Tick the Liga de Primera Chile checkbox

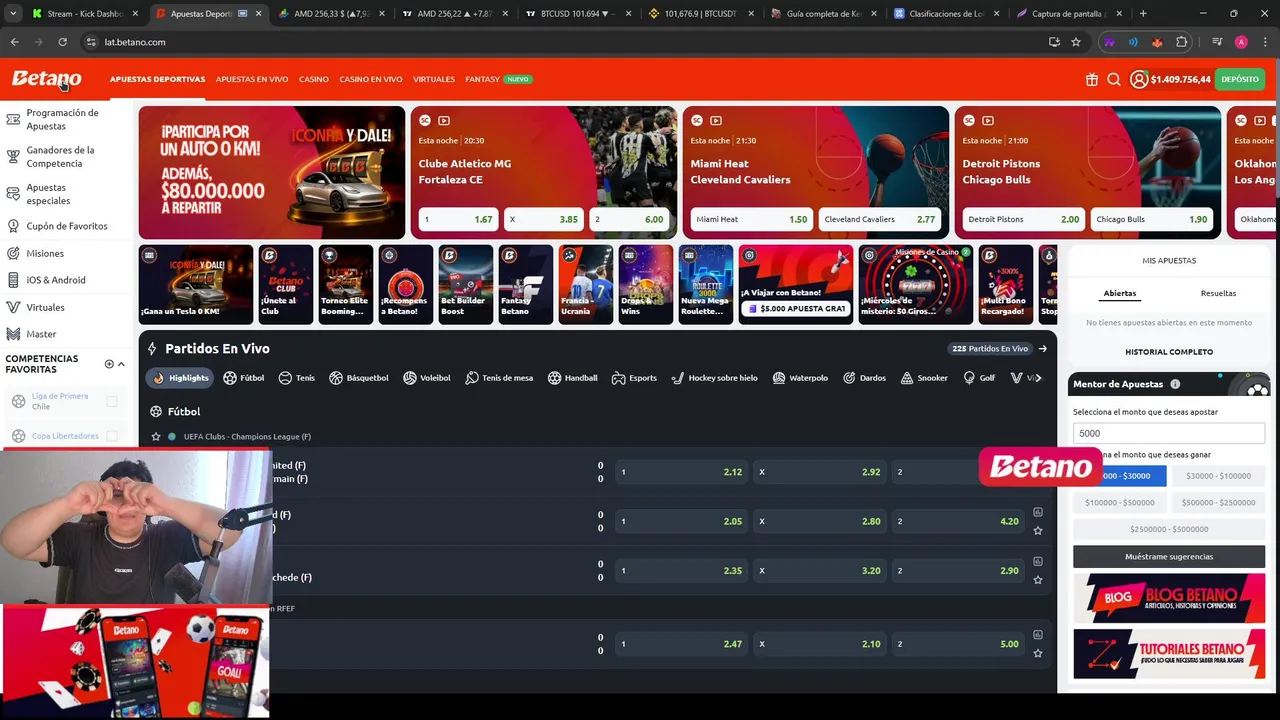click(x=112, y=402)
